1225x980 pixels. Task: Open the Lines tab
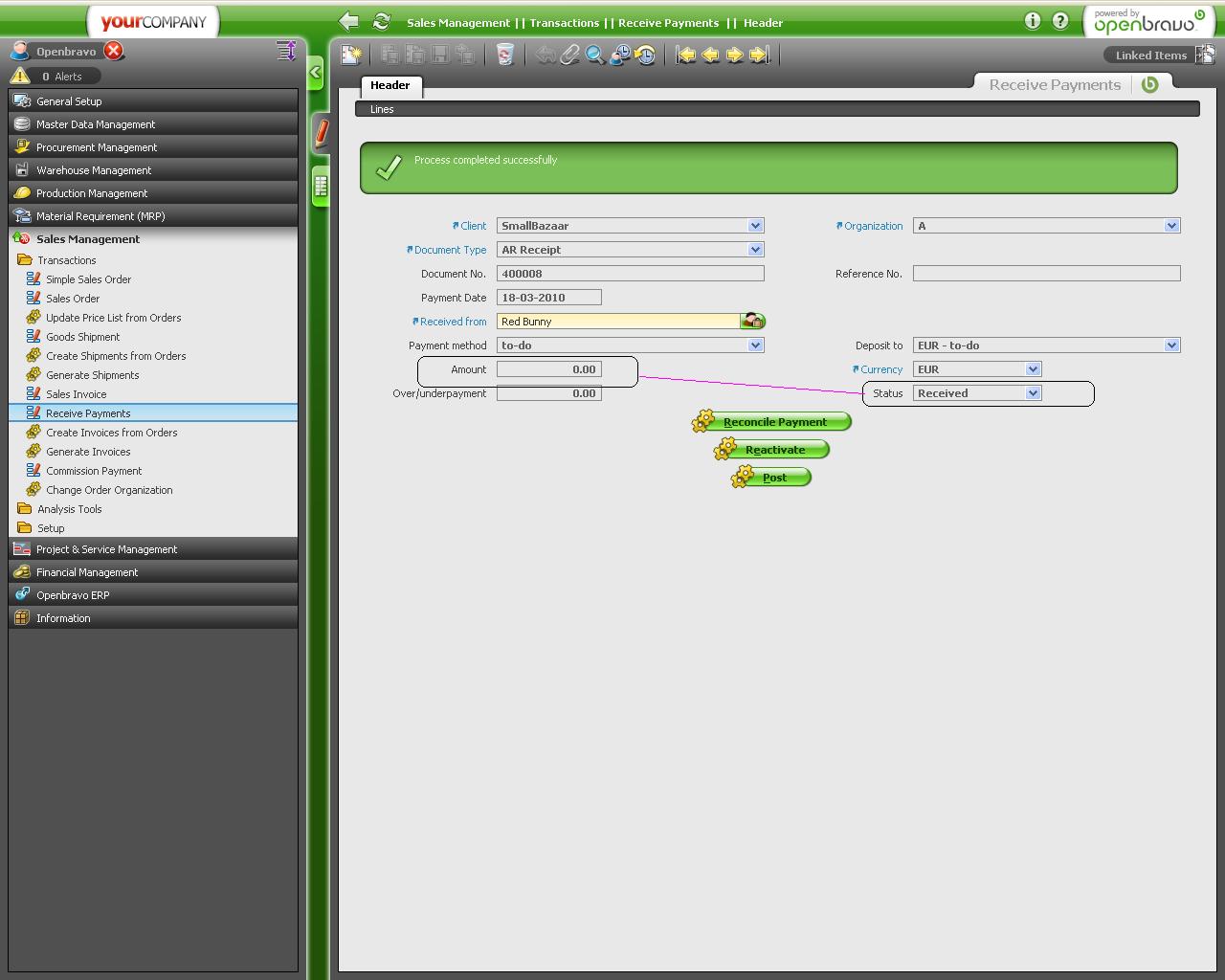tap(383, 109)
